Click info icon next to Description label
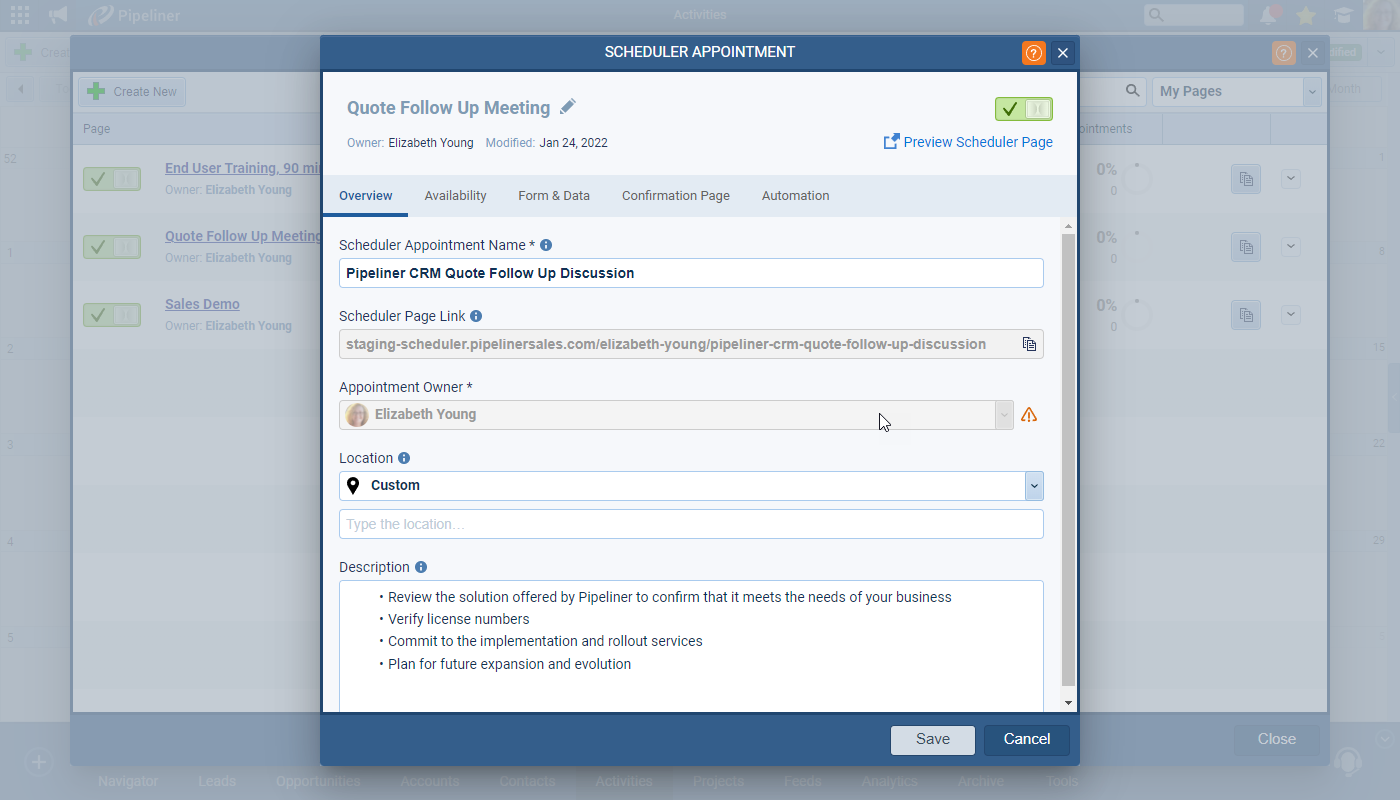 (x=421, y=567)
